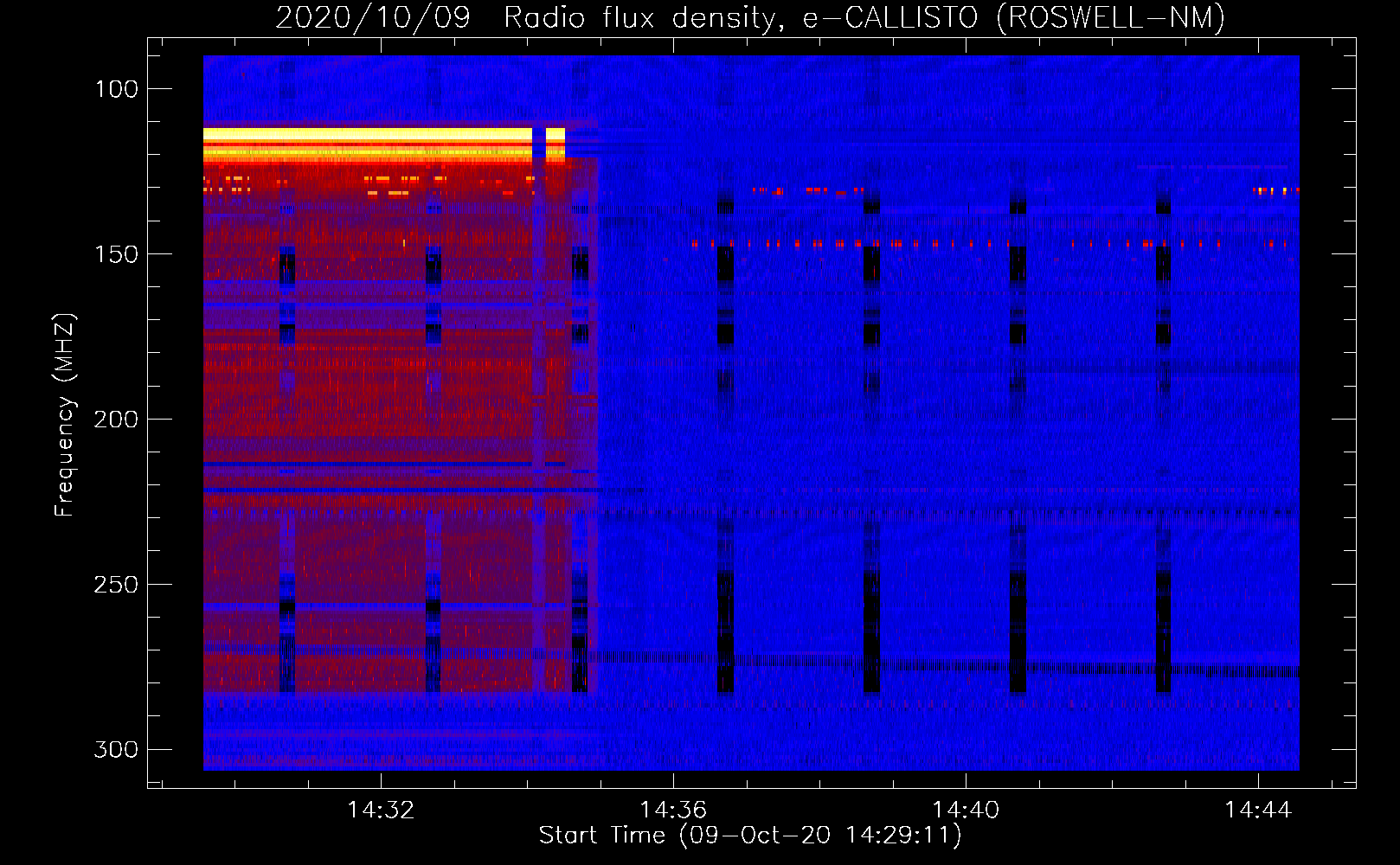1400x865 pixels.
Task: Click the 300 frequency tick label
Action: (116, 749)
